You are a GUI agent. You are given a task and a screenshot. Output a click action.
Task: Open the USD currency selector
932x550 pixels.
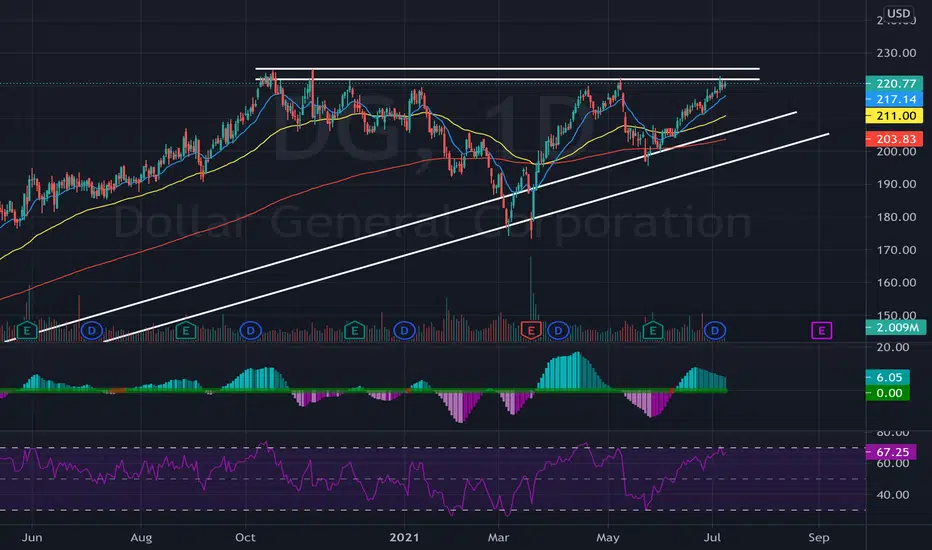coord(898,13)
